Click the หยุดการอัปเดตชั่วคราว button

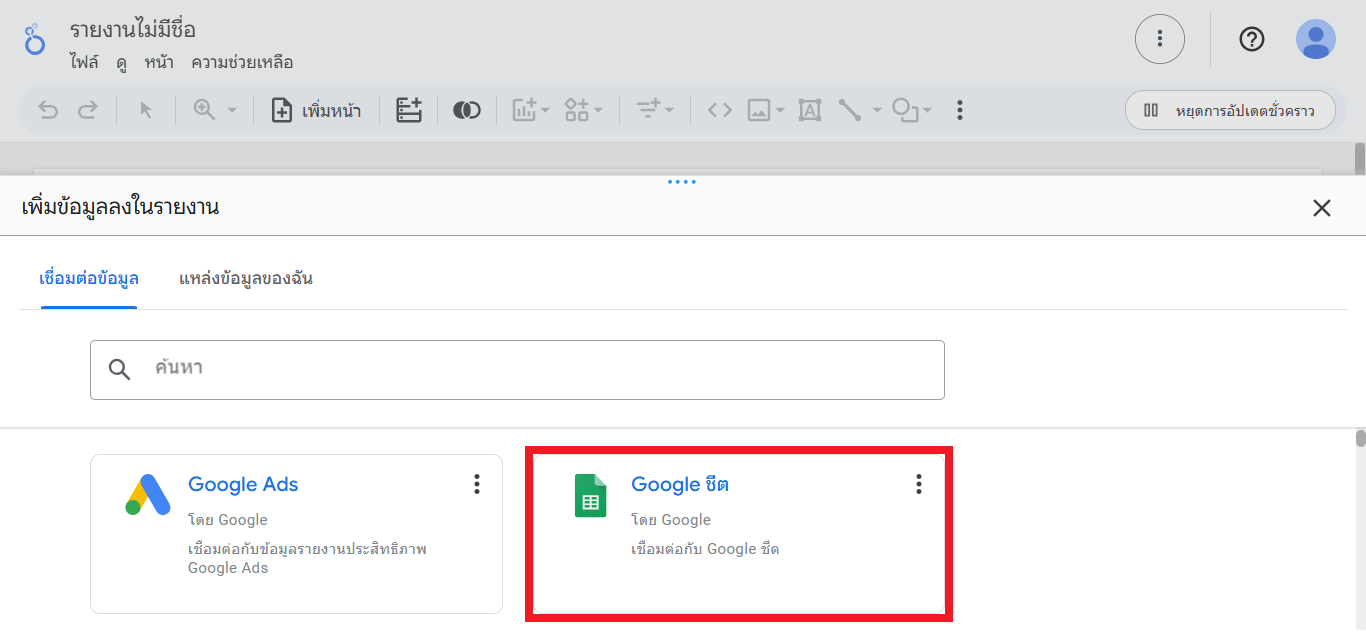[1230, 110]
